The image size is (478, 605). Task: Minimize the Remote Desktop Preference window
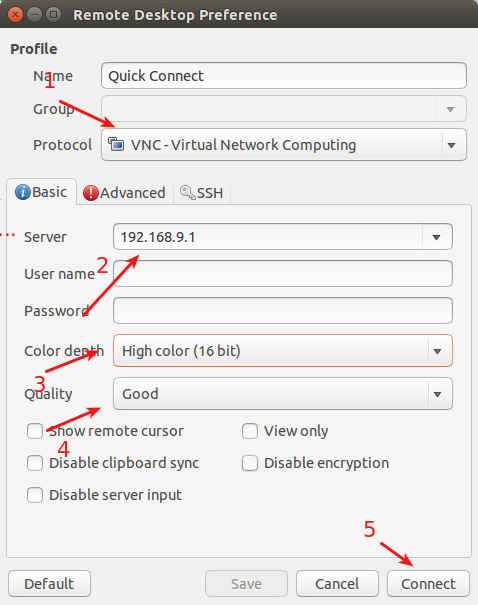coord(34,15)
